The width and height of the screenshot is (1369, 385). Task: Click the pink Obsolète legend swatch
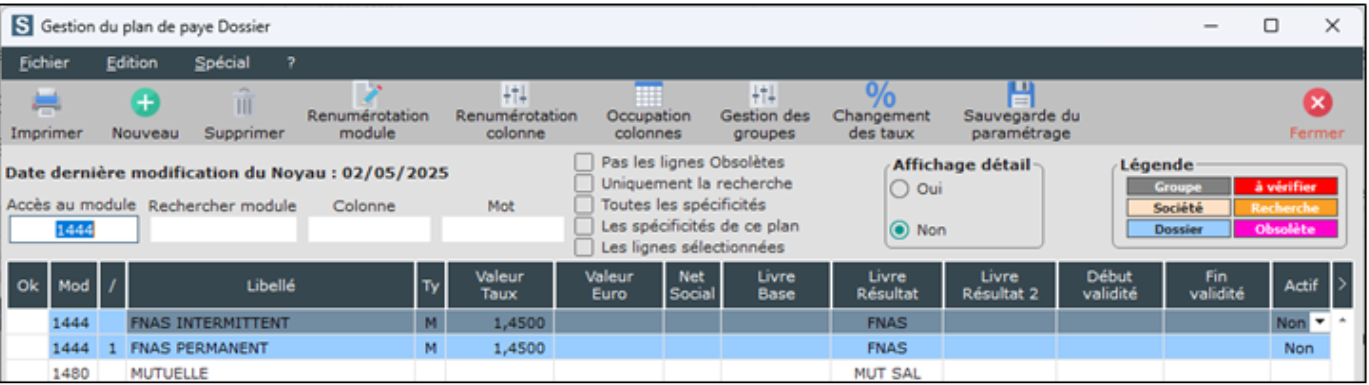point(1285,229)
